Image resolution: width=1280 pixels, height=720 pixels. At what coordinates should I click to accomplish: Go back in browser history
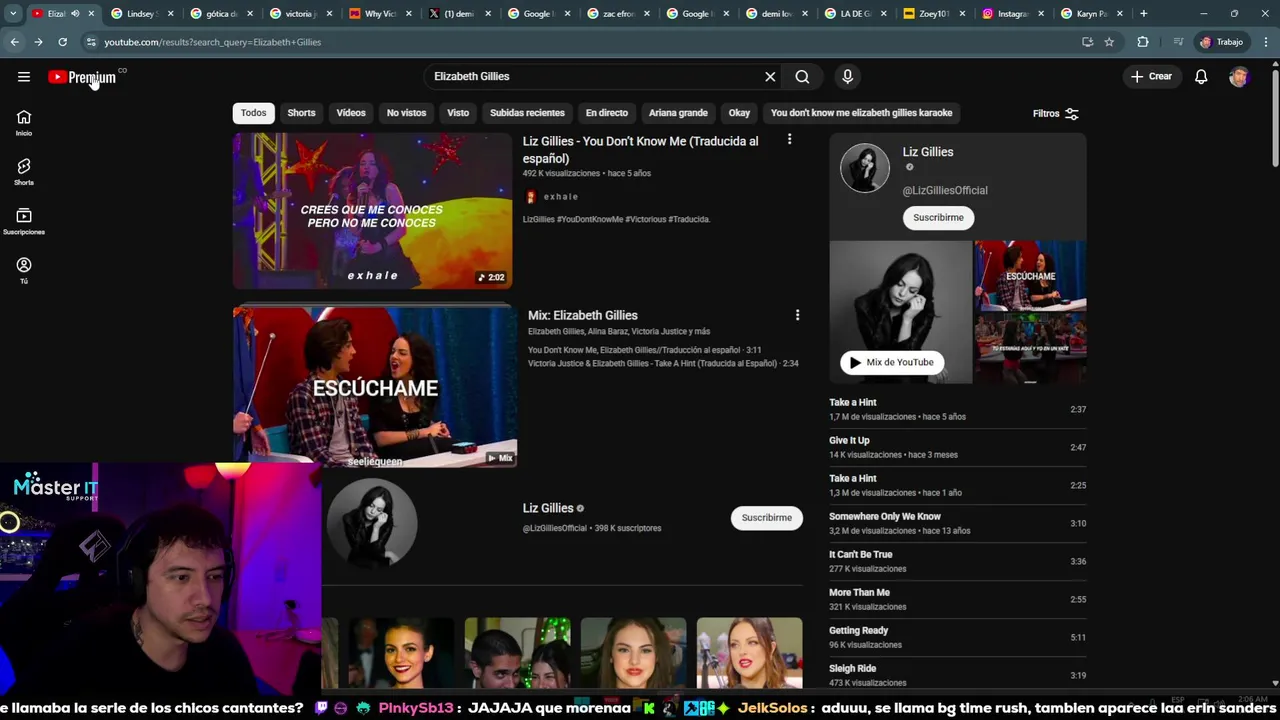pos(14,42)
